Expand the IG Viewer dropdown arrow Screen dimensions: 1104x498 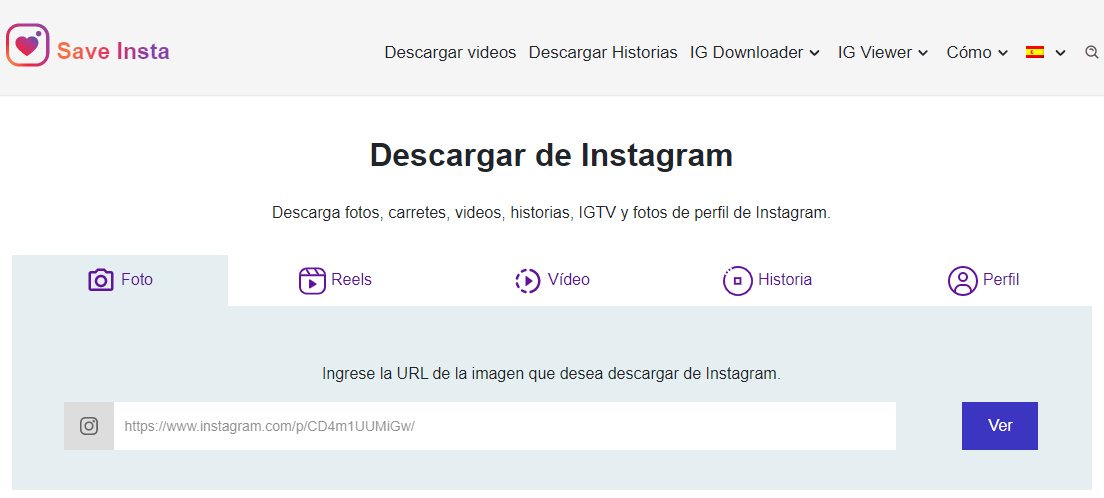coord(924,53)
